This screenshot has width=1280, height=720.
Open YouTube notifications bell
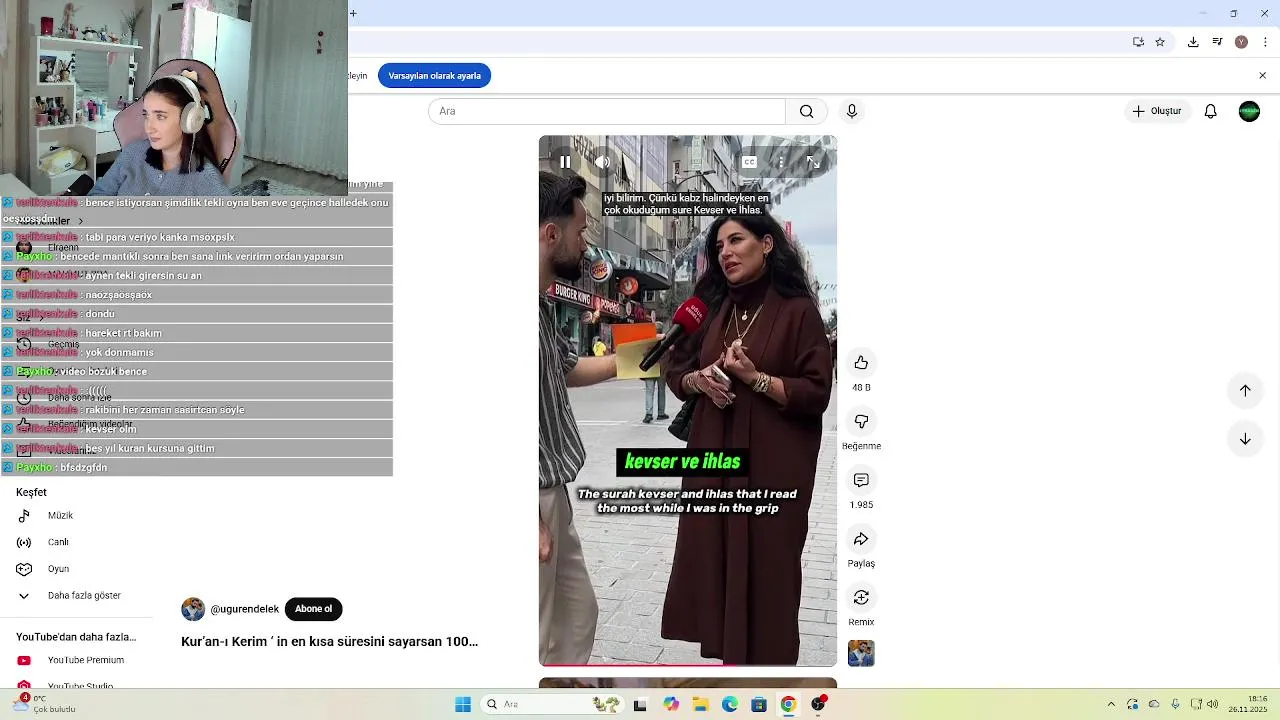point(1211,111)
